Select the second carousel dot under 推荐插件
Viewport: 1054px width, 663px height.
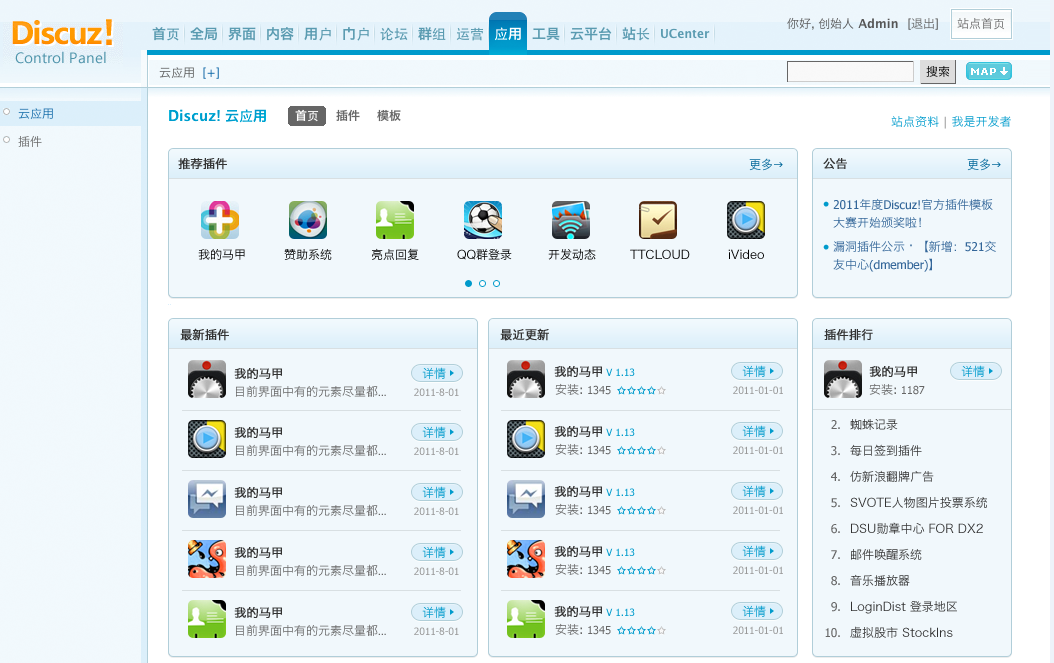[483, 284]
